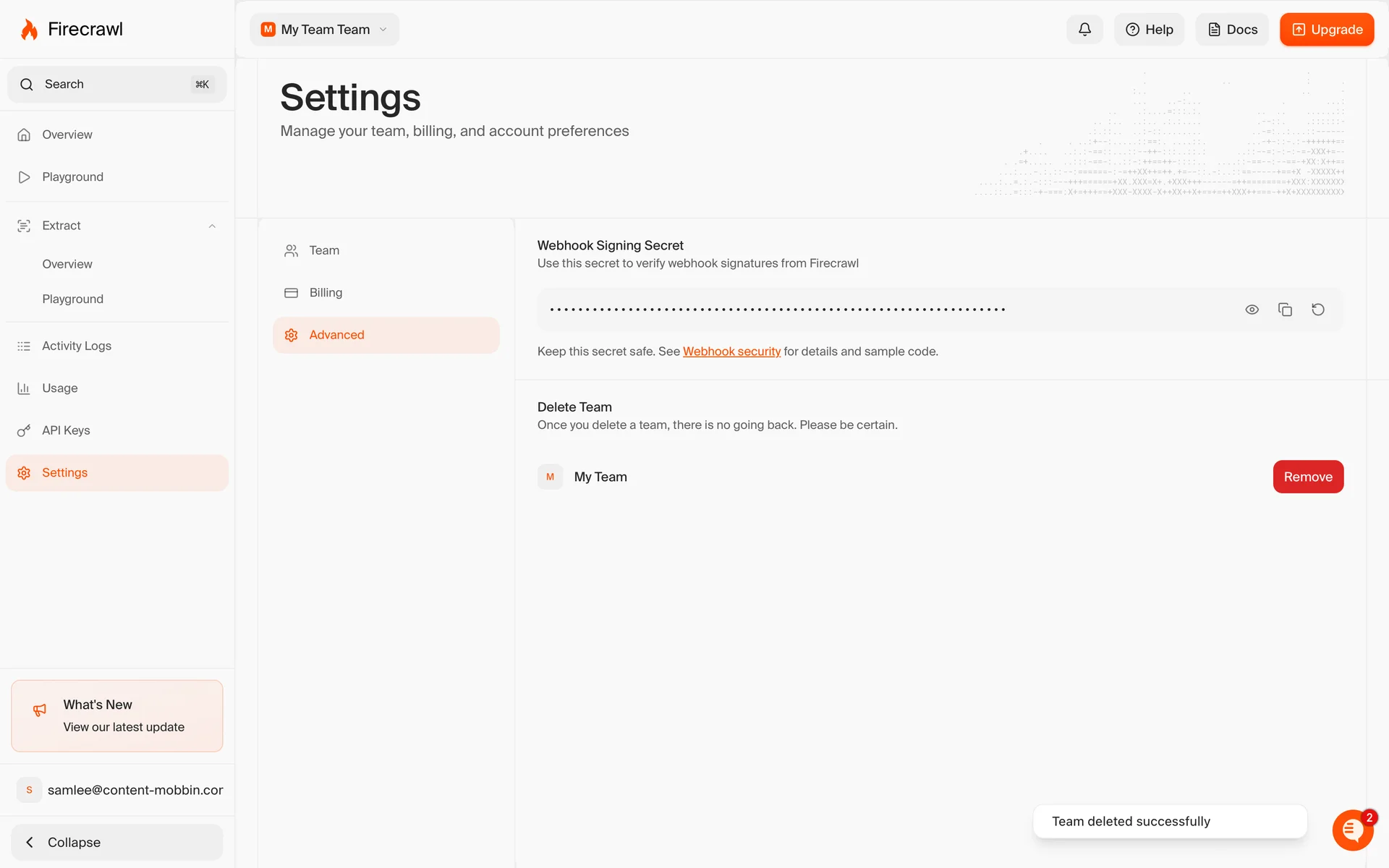The image size is (1389, 868).
Task: Switch to the Team settings tab
Action: (x=324, y=250)
